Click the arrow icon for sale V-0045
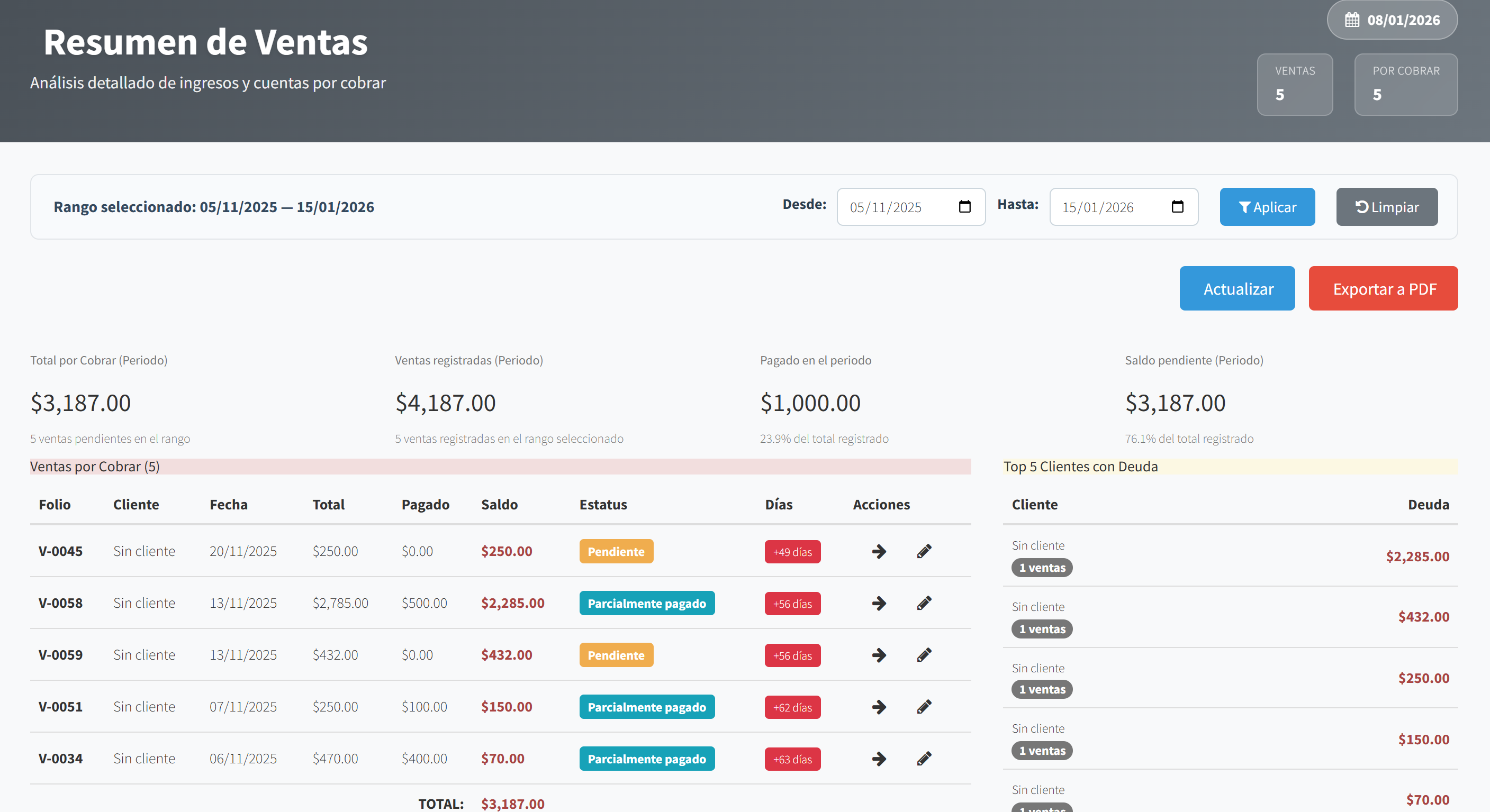Image resolution: width=1490 pixels, height=812 pixels. coord(879,551)
